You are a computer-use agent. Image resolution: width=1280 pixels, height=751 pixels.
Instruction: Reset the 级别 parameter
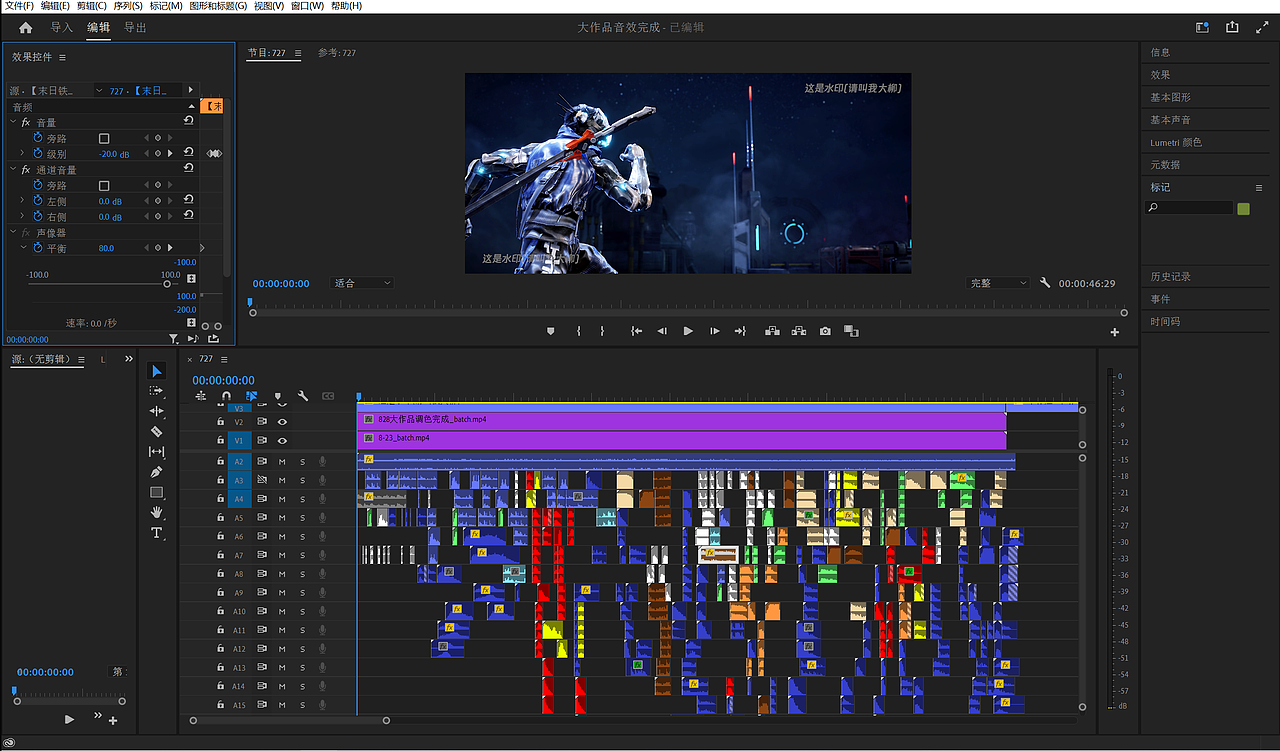point(188,153)
